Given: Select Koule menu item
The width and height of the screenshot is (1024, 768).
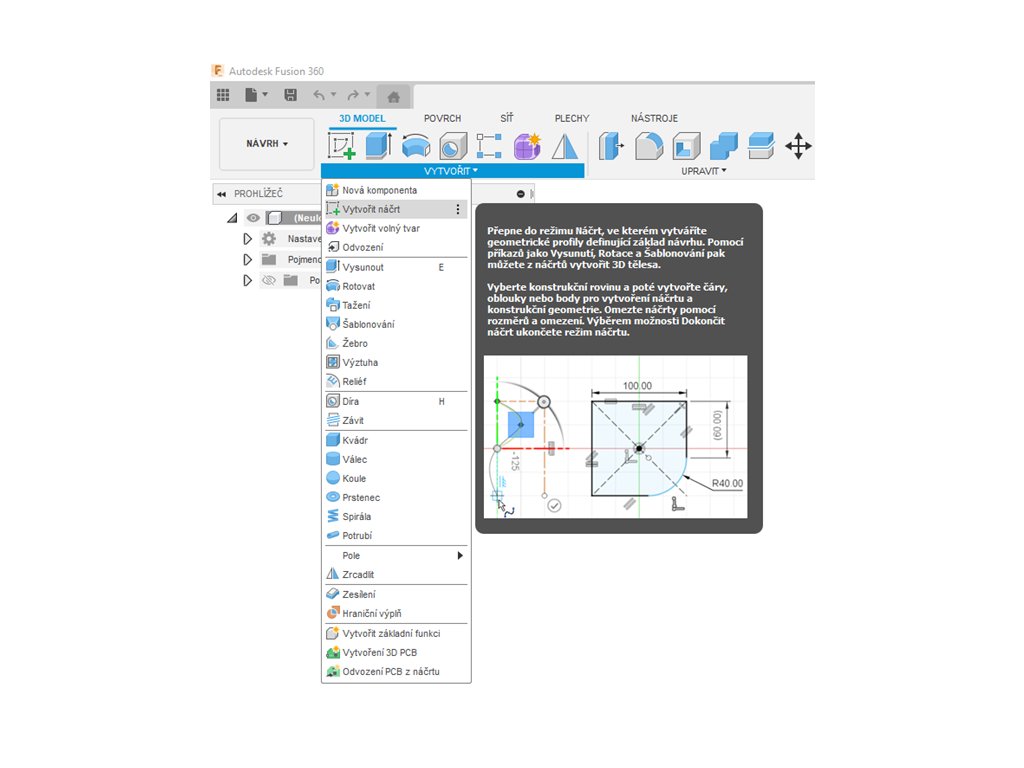Looking at the screenshot, I should pos(396,478).
